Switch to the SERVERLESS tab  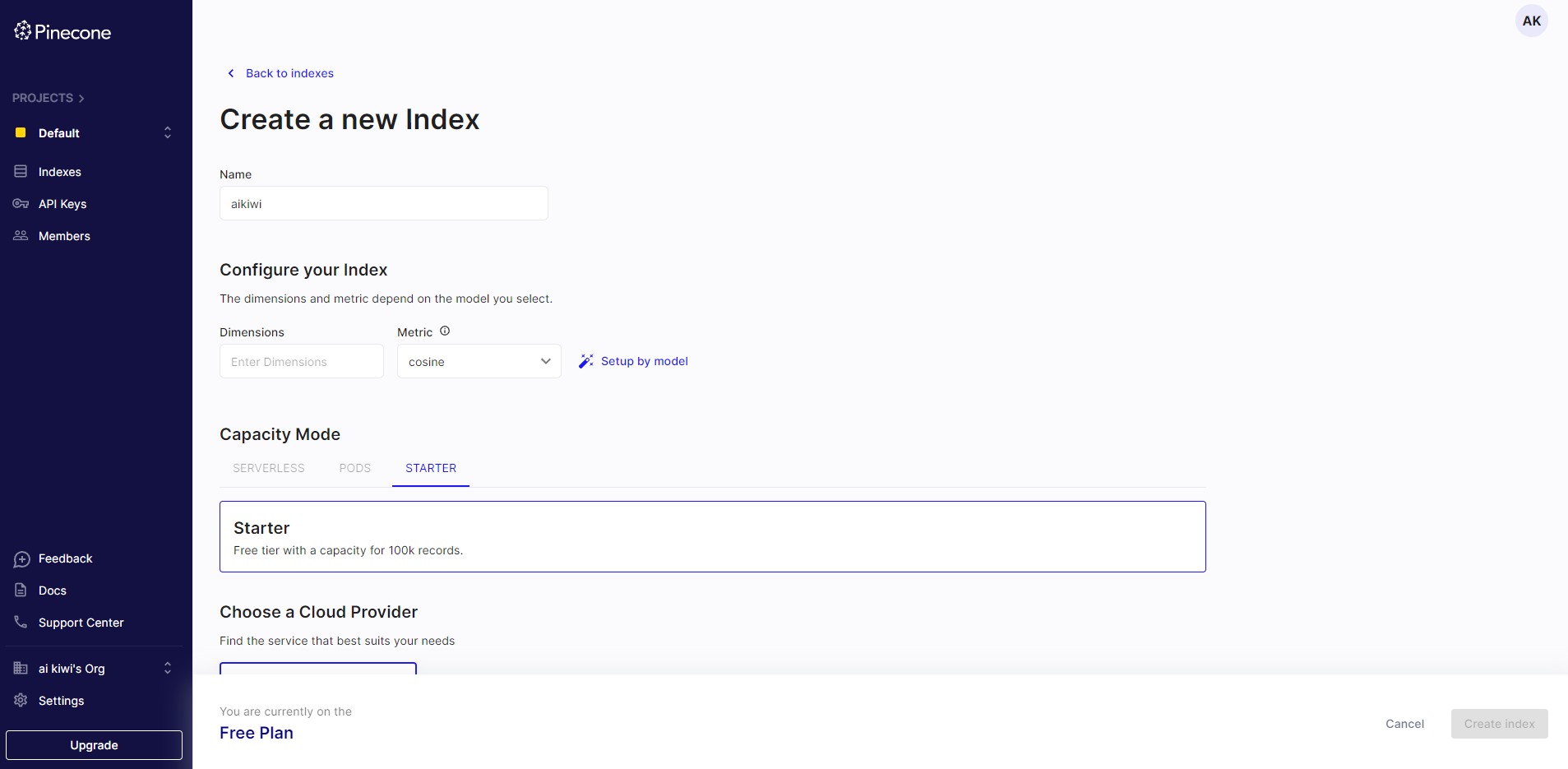[x=269, y=468]
